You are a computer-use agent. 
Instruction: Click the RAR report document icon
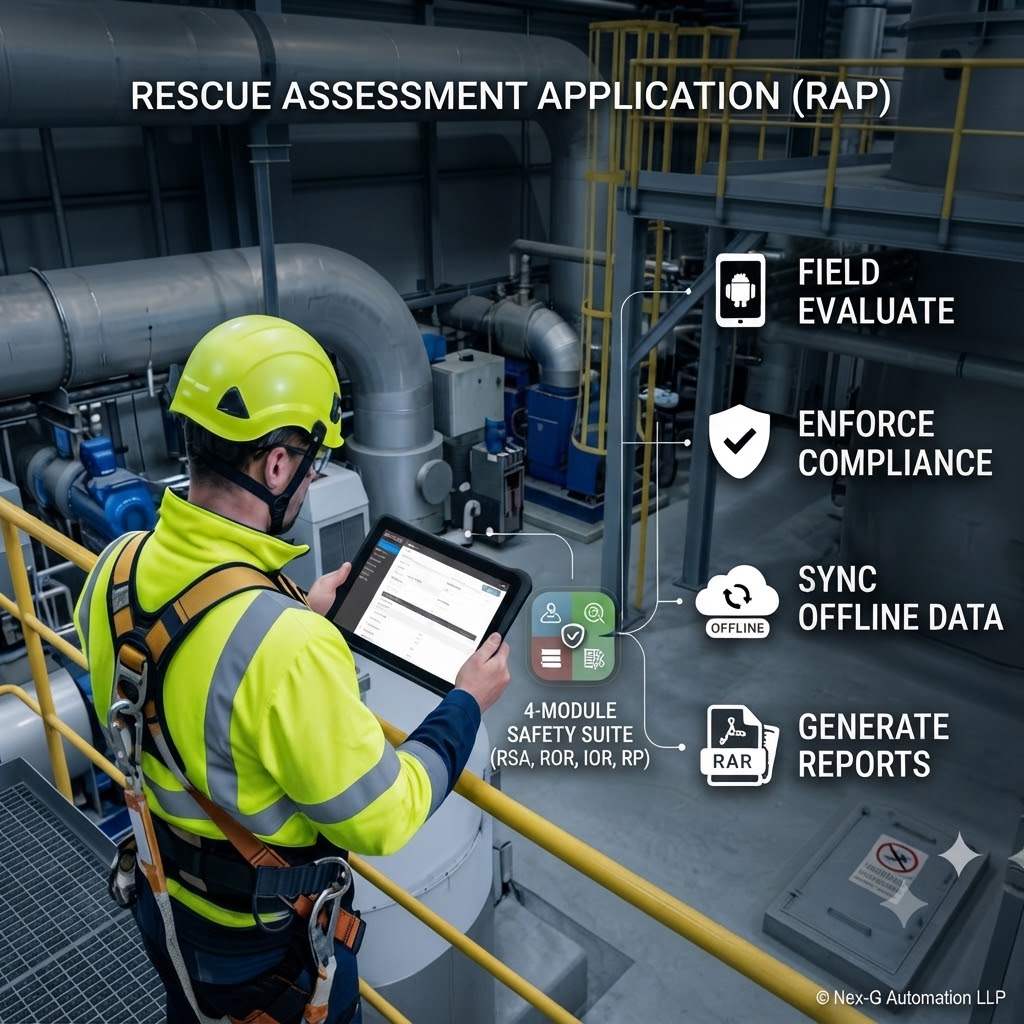739,745
